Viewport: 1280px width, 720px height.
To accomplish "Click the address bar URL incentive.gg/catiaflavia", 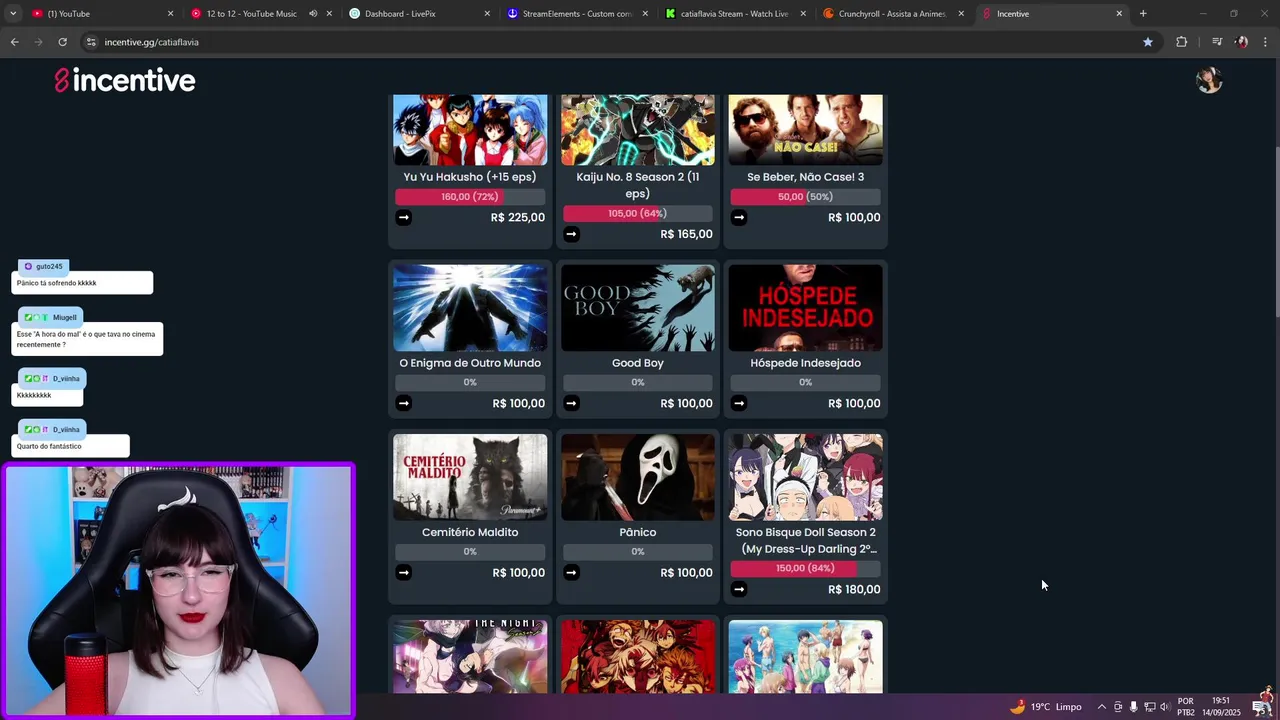I will (x=152, y=42).
